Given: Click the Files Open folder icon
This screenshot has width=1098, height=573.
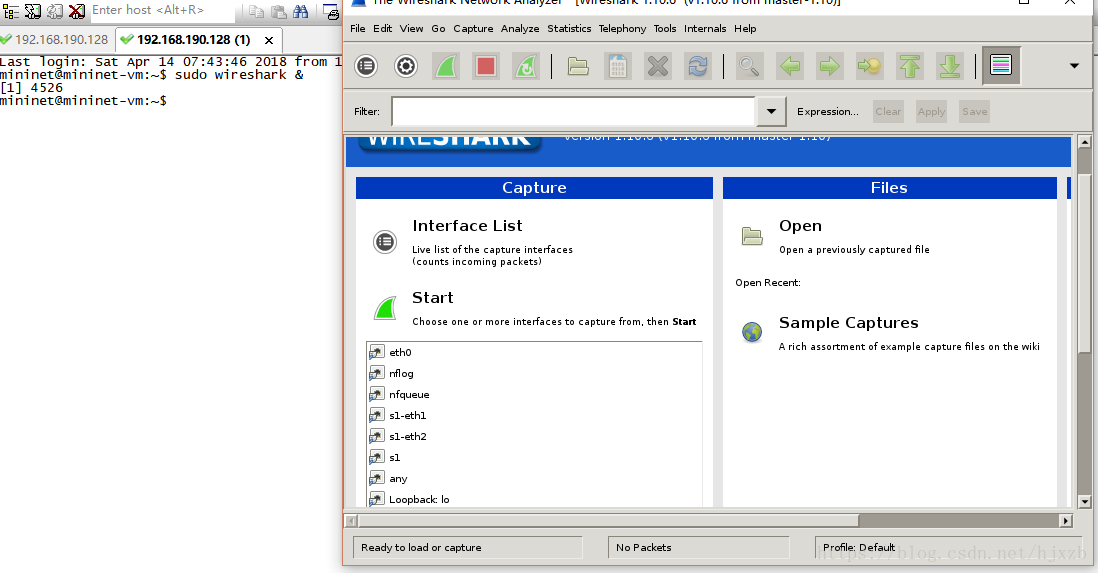Looking at the screenshot, I should click(x=752, y=237).
